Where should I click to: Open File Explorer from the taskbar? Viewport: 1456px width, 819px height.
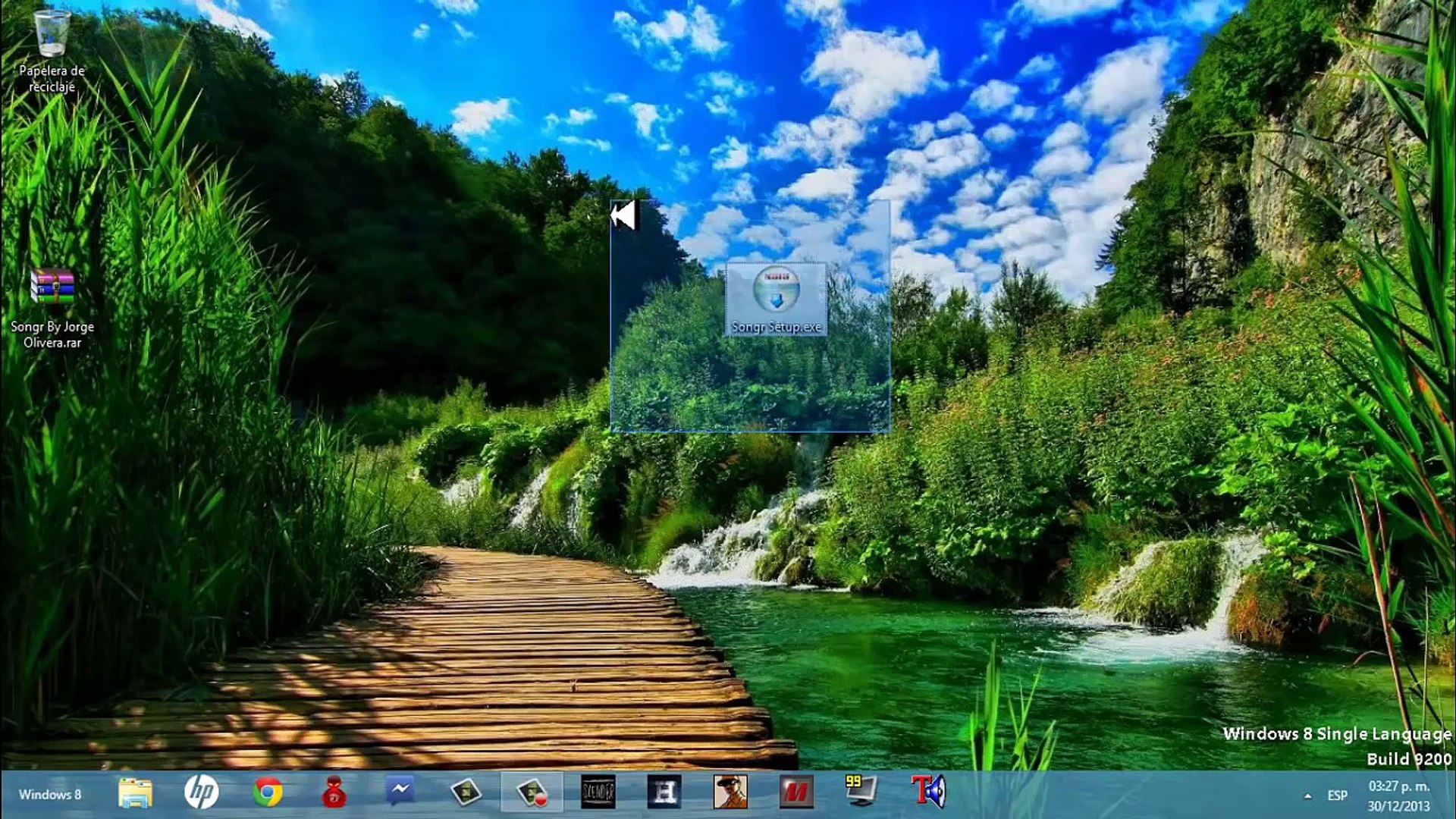tap(135, 793)
